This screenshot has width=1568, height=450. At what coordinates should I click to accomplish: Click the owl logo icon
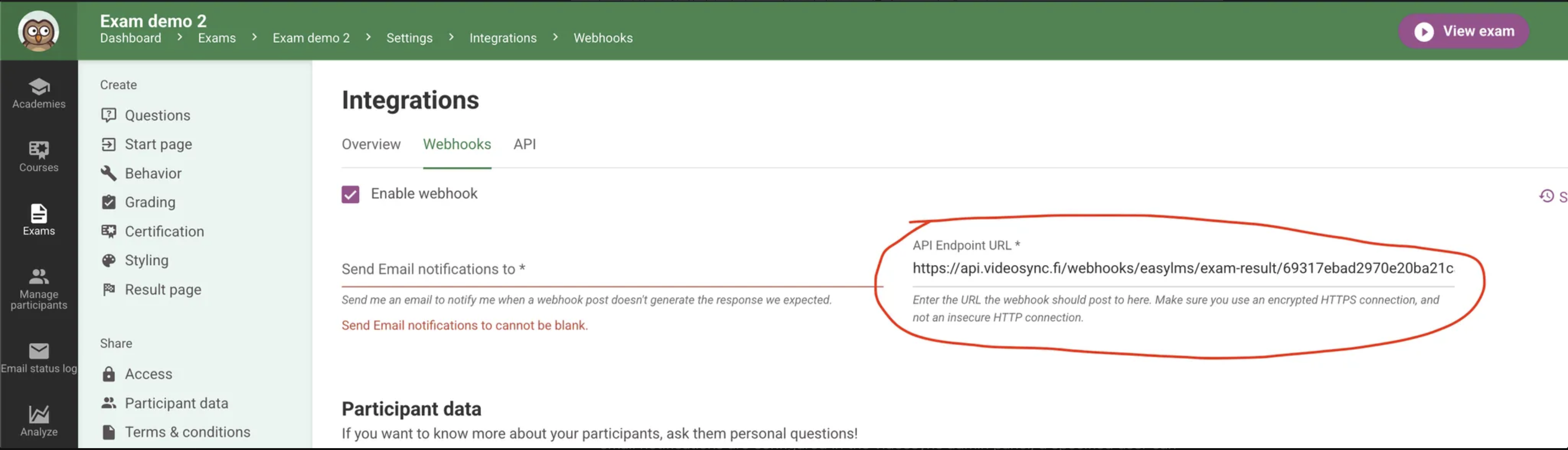pos(38,31)
